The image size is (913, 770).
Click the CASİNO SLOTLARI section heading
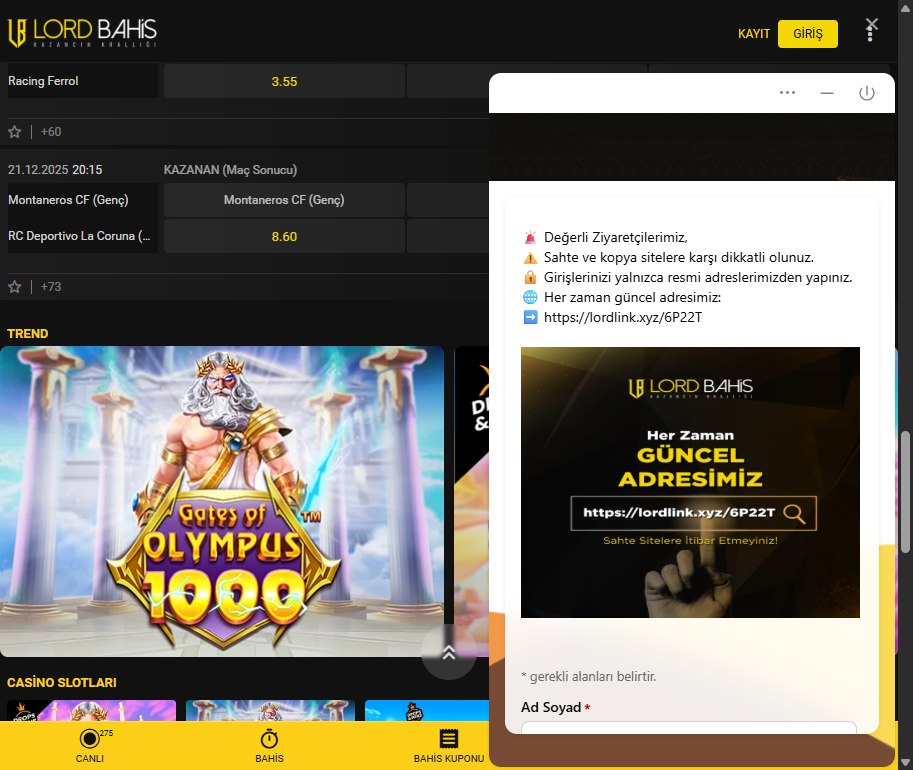tap(62, 683)
